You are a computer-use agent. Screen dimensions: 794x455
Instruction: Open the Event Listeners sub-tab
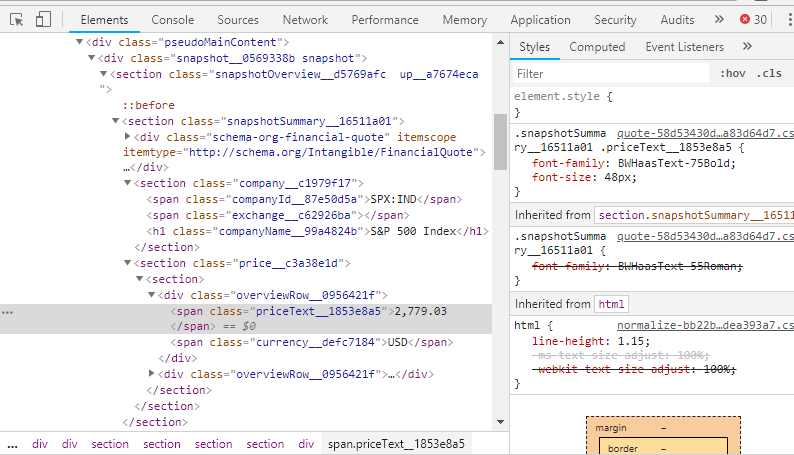685,47
